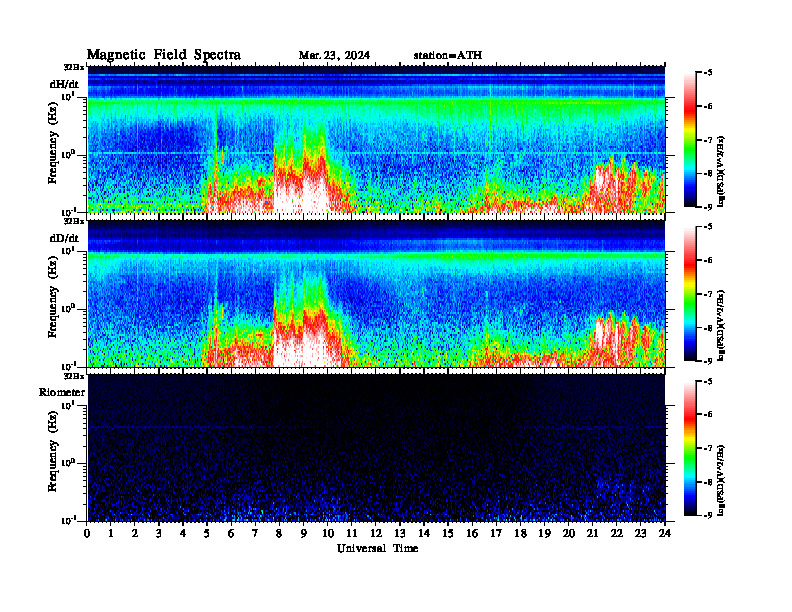The height and width of the screenshot is (612, 792).
Task: Click the "5" tick on Universal Time axis
Action: [x=207, y=533]
